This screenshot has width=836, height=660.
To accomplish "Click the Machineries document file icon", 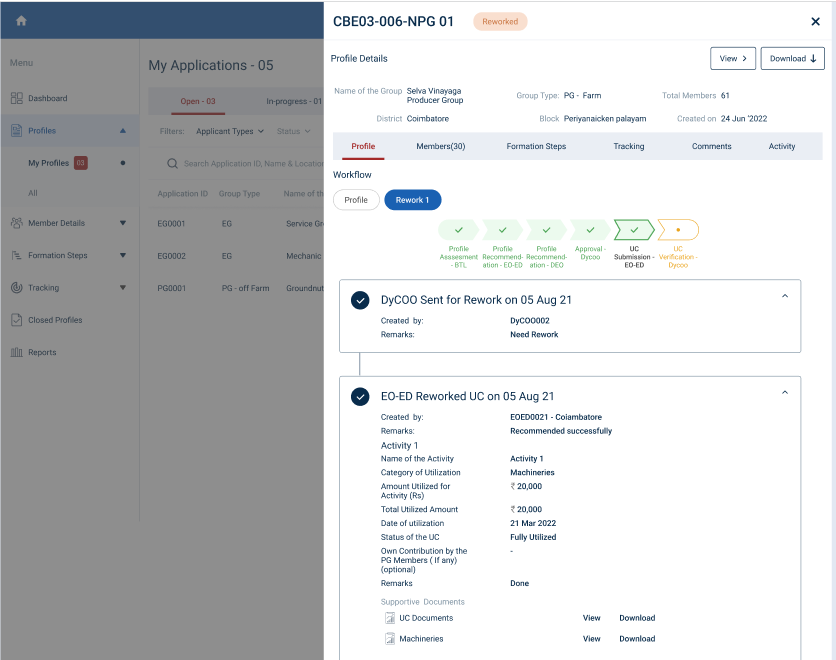I will tap(390, 639).
